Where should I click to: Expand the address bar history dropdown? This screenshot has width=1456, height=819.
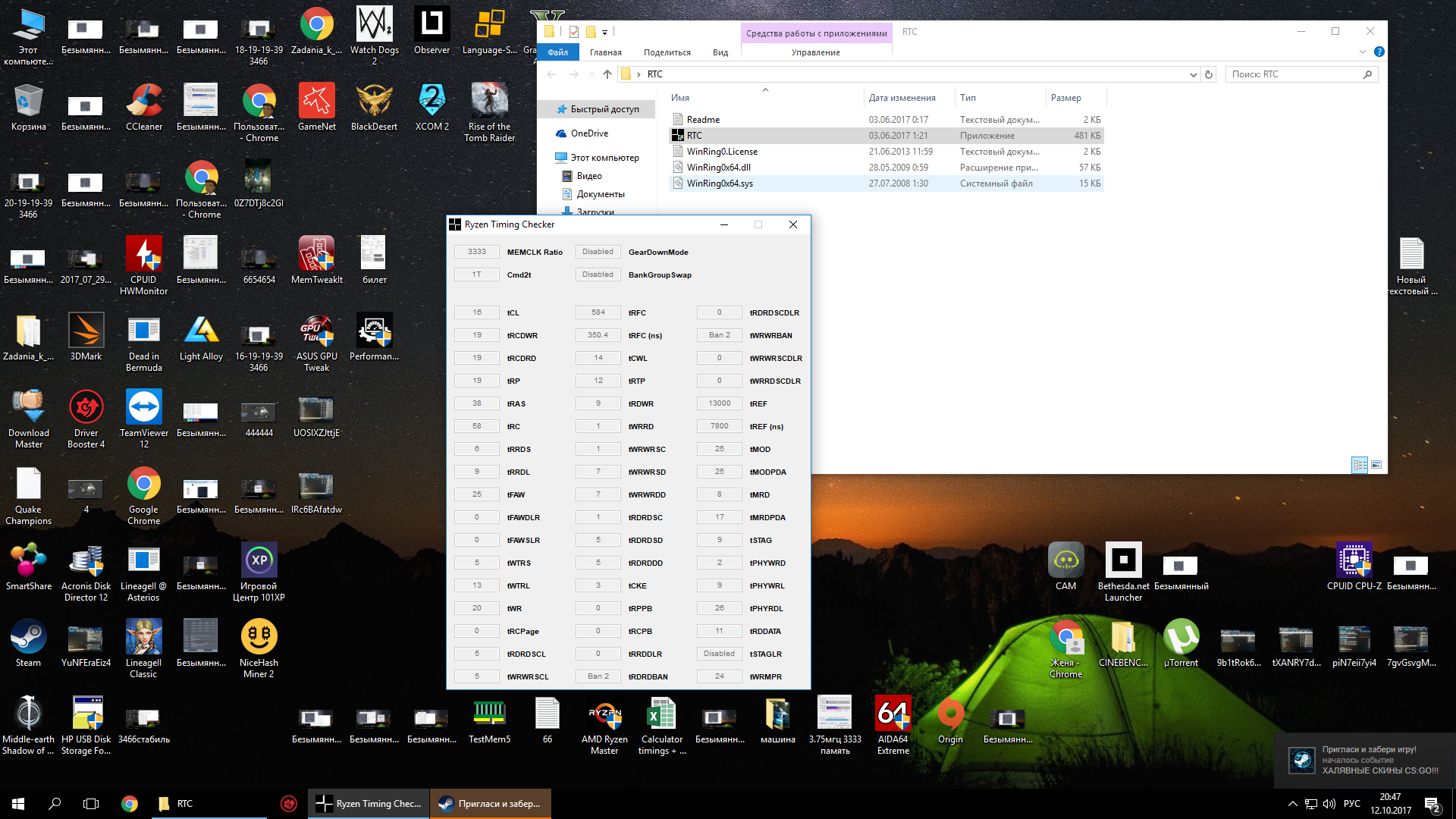click(1193, 74)
